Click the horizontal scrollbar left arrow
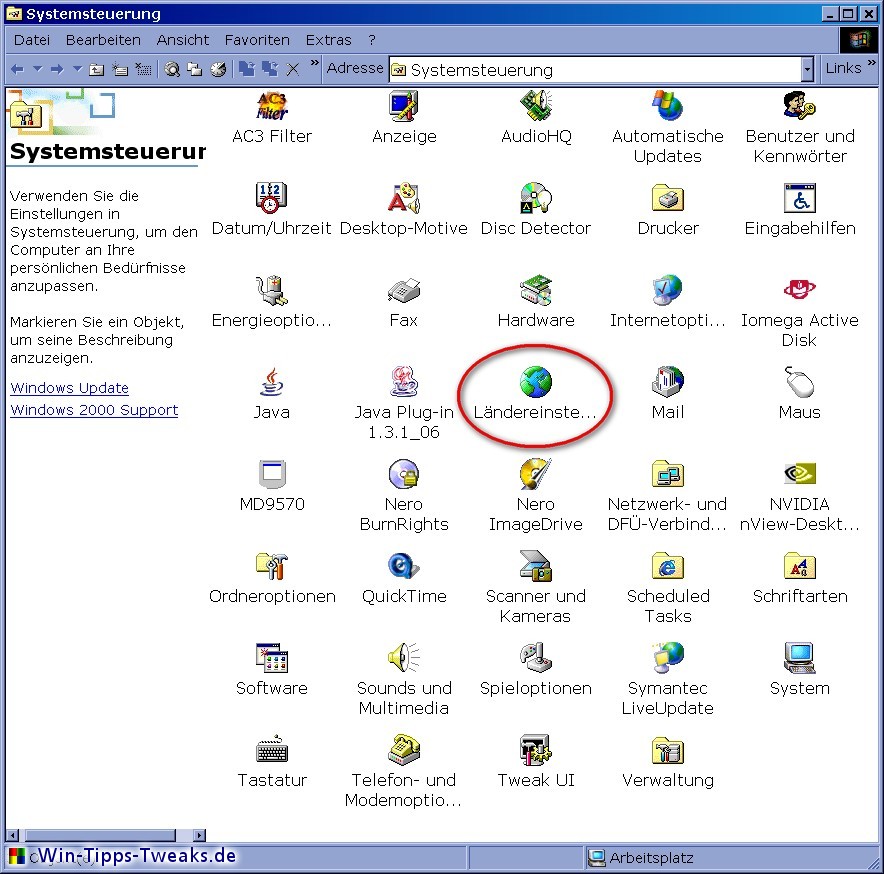This screenshot has height=874, width=884. 13,835
